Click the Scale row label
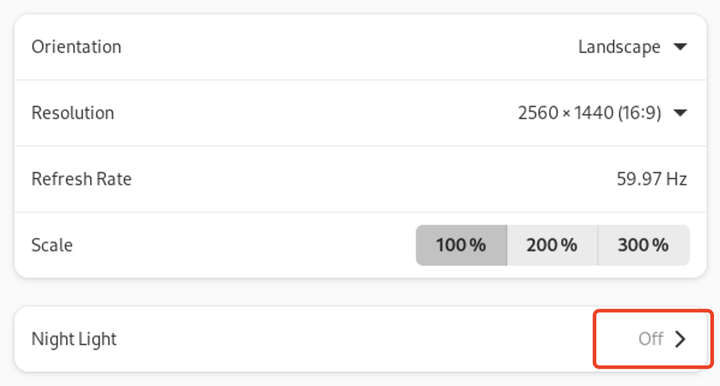The height and width of the screenshot is (386, 720). pos(52,245)
